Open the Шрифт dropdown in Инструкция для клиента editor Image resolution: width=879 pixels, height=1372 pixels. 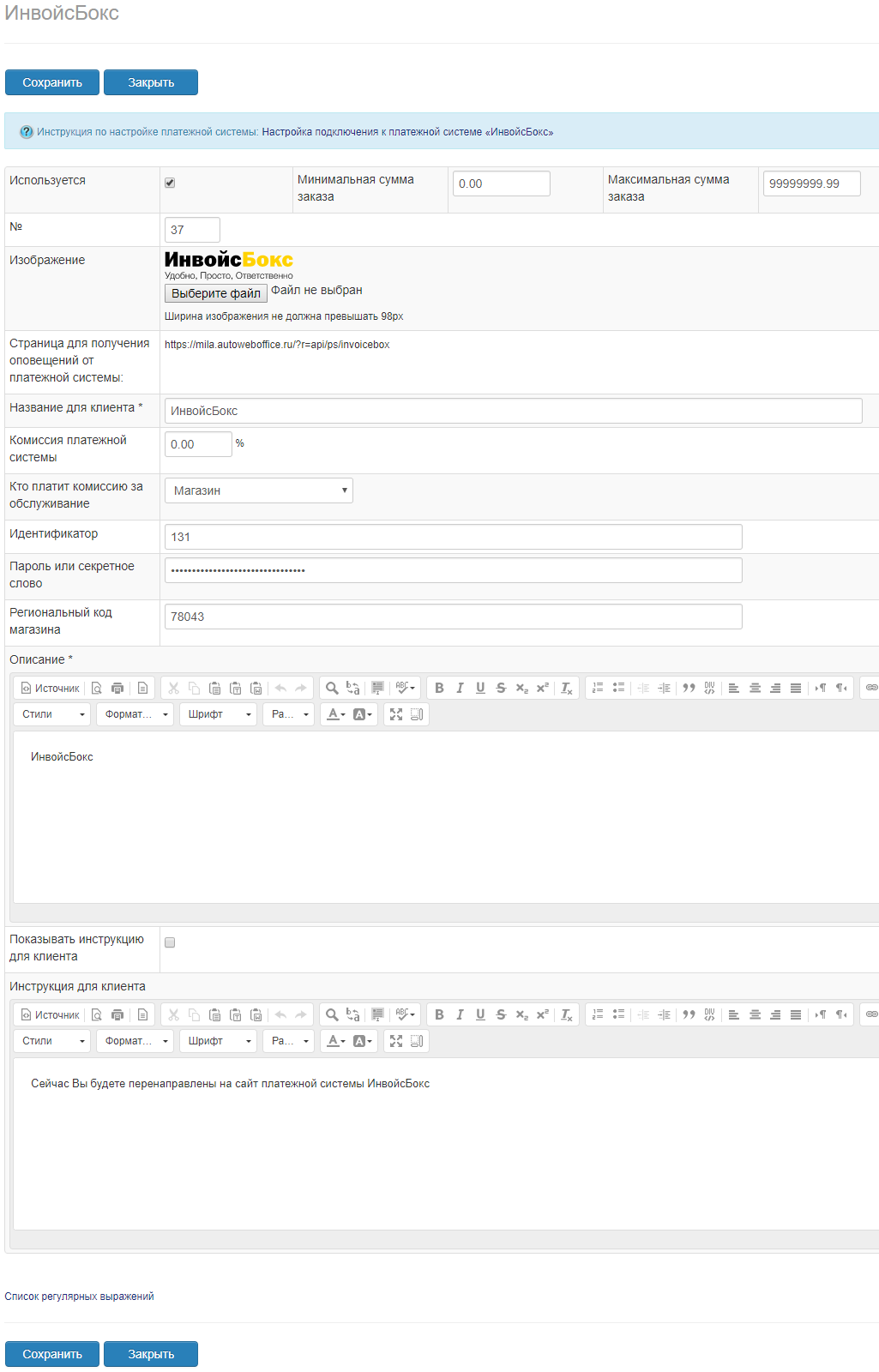coord(218,1041)
